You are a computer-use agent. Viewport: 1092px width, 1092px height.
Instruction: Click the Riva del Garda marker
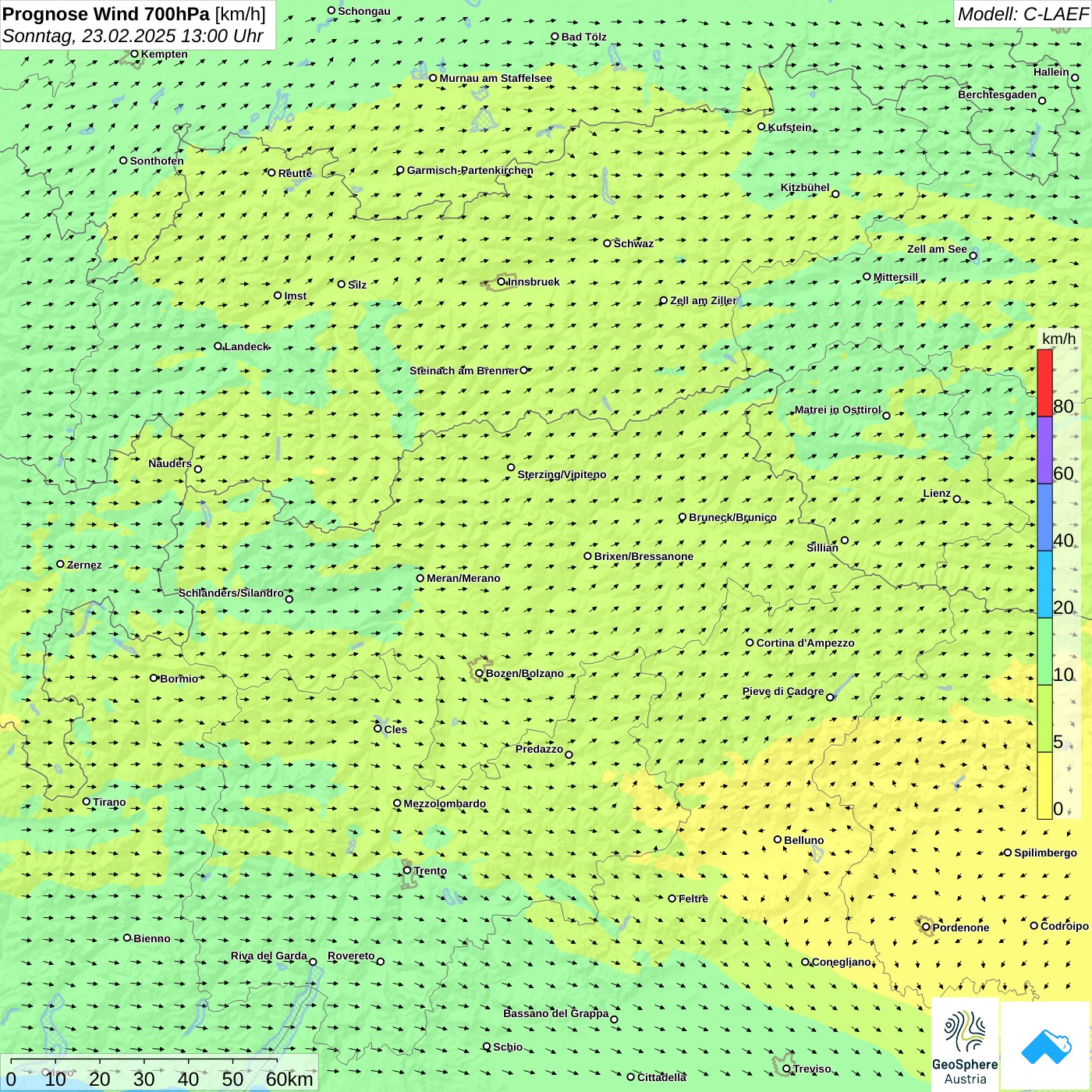pos(314,962)
